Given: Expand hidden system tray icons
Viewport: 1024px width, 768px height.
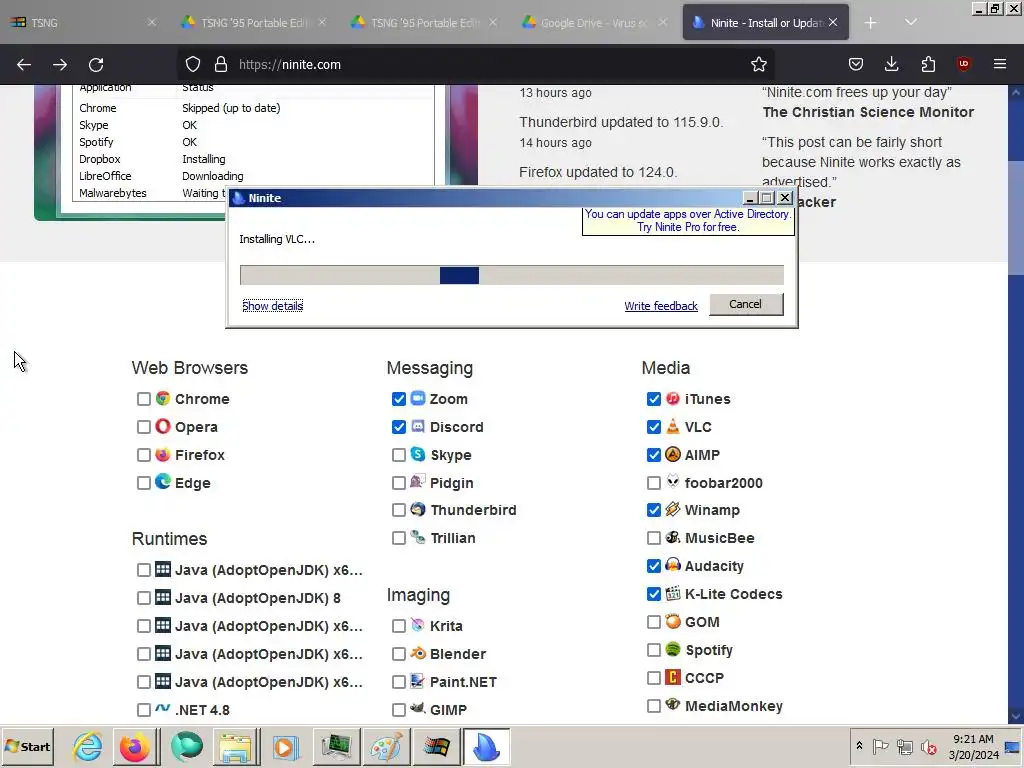Looking at the screenshot, I should pyautogui.click(x=859, y=746).
